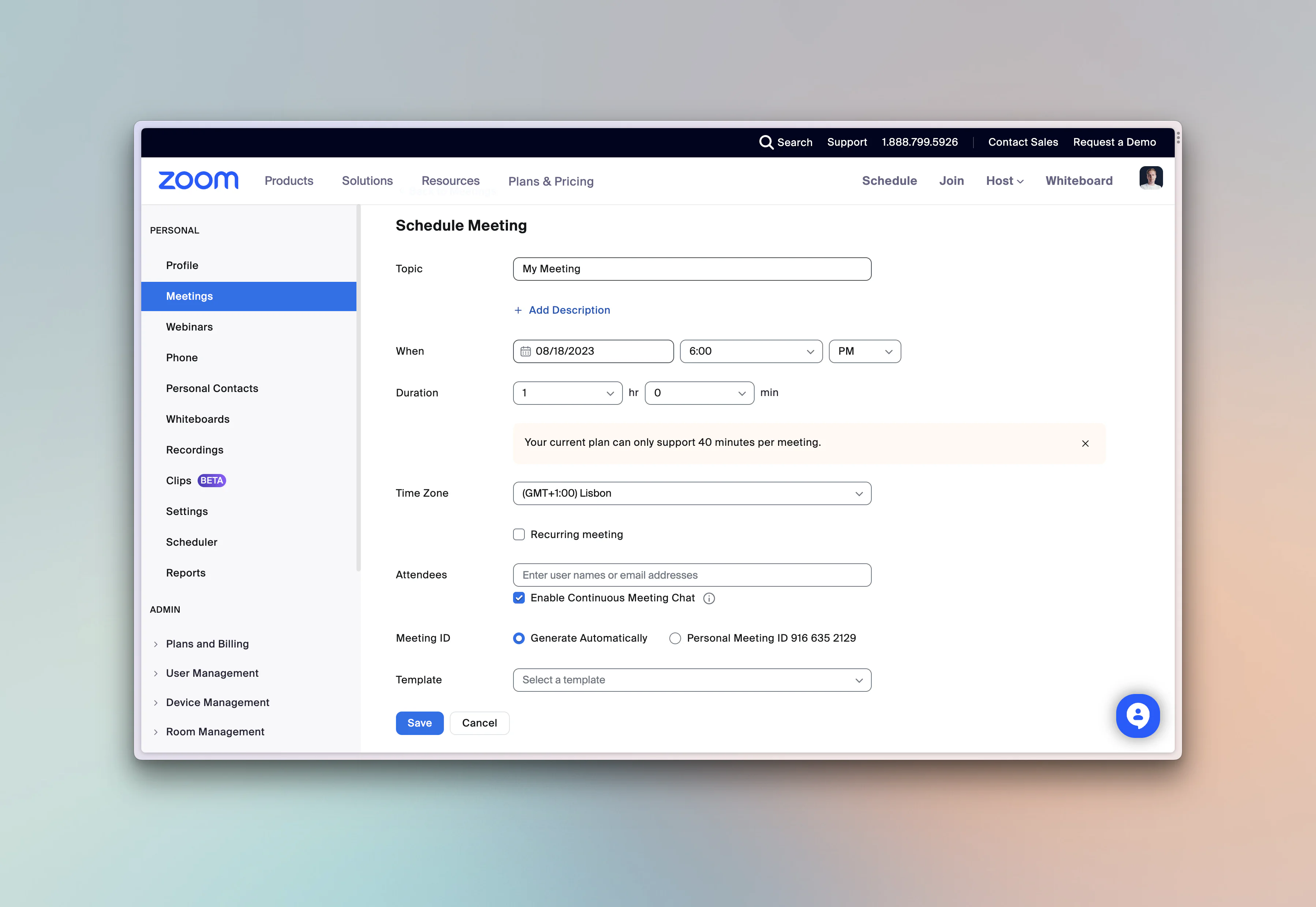Click the Zoom logo

click(198, 180)
